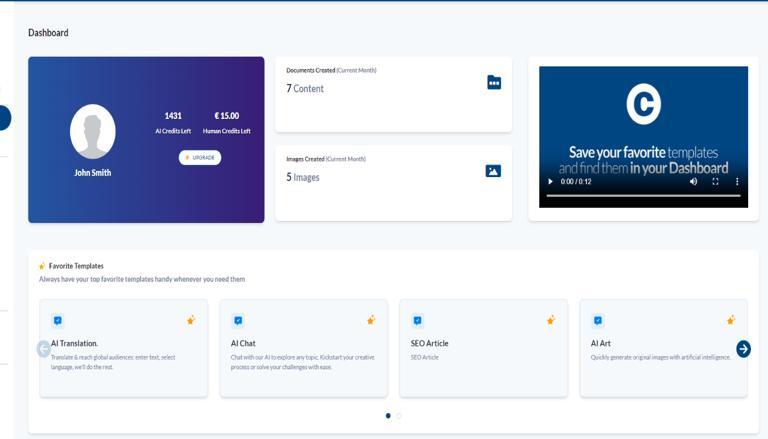Click the Documents Created folder icon
This screenshot has height=439, width=768.
[494, 82]
